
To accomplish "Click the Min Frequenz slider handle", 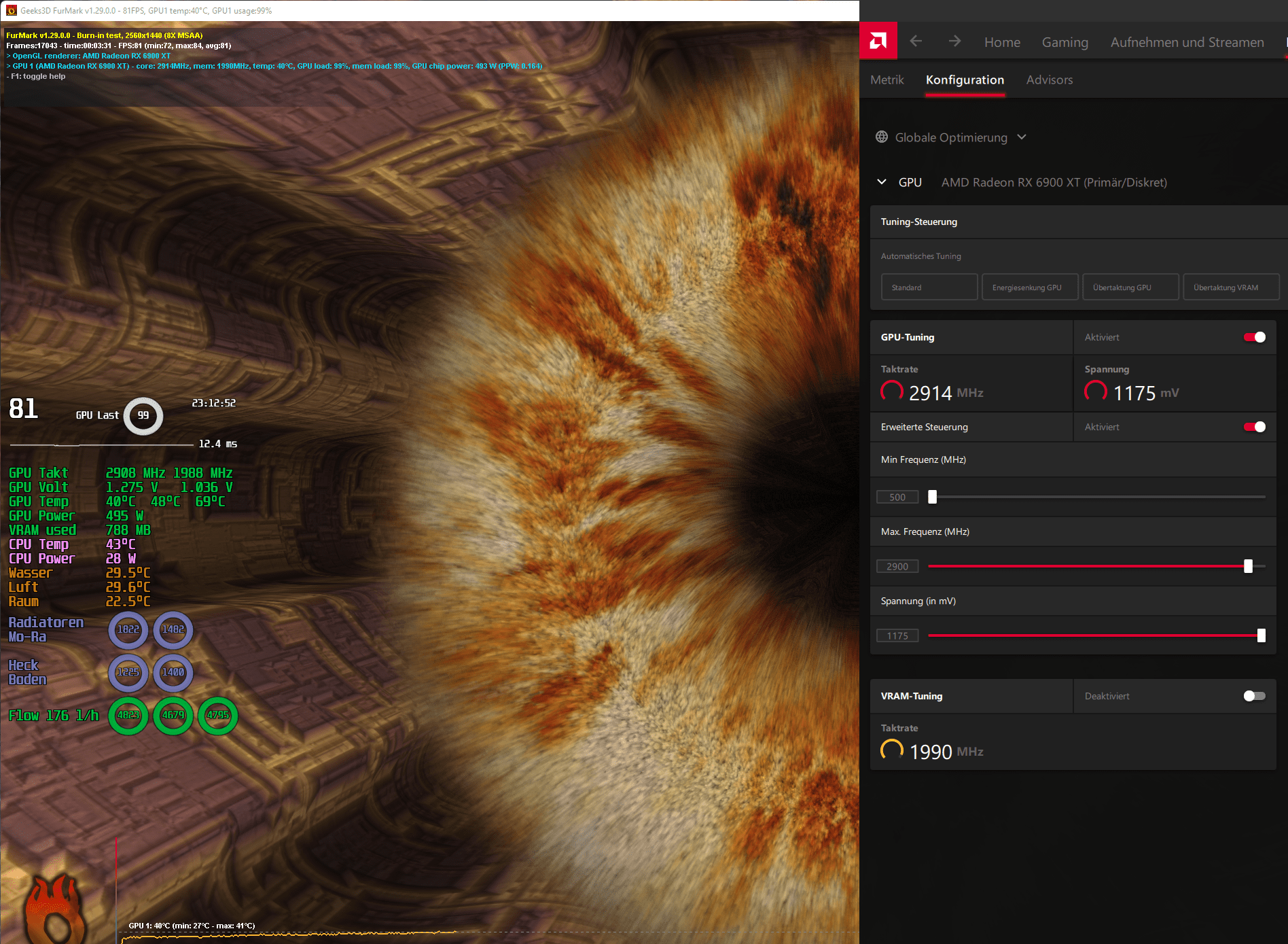I will (932, 497).
